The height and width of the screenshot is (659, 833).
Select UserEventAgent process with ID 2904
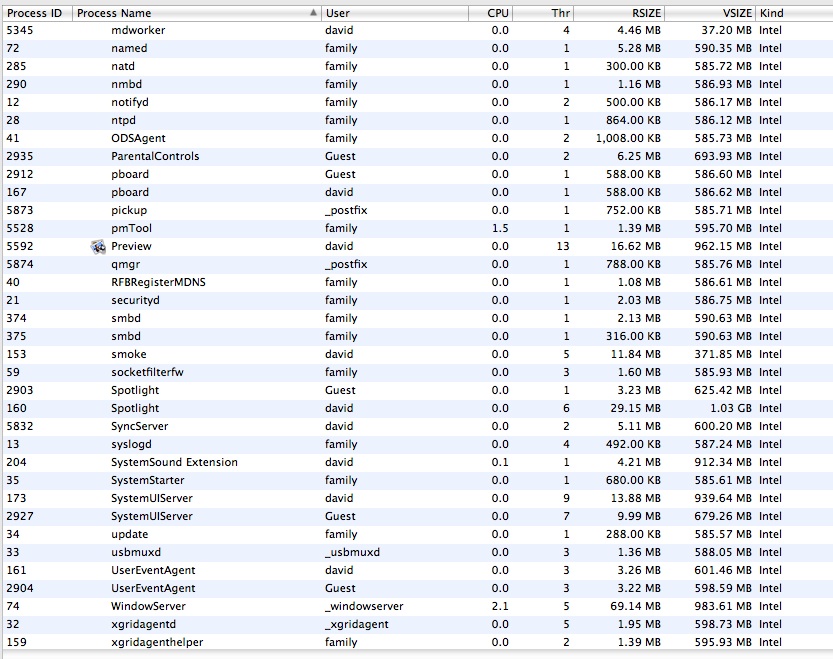click(x=416, y=588)
